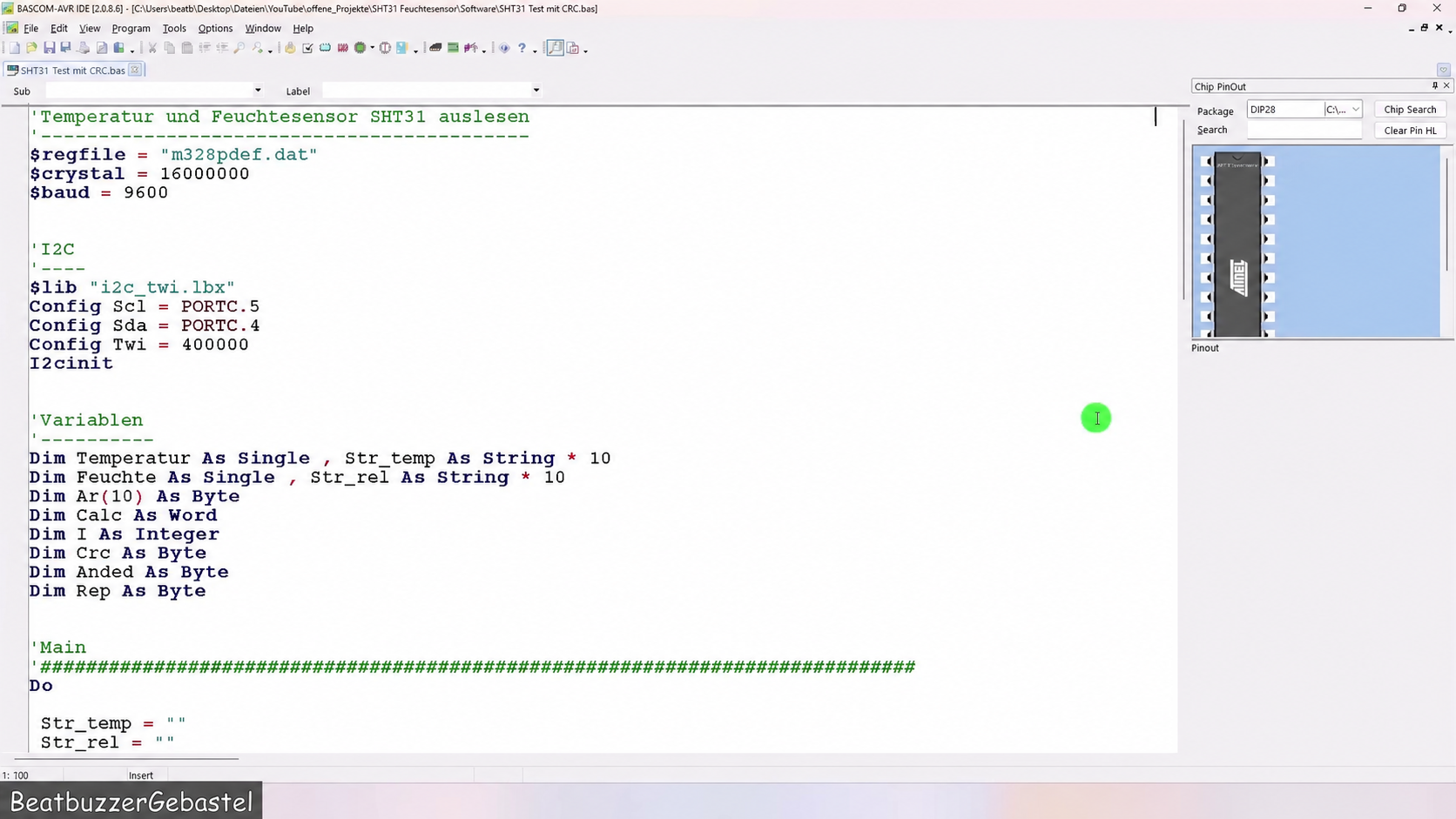
Task: Compile program using the chip icon
Action: point(325,48)
